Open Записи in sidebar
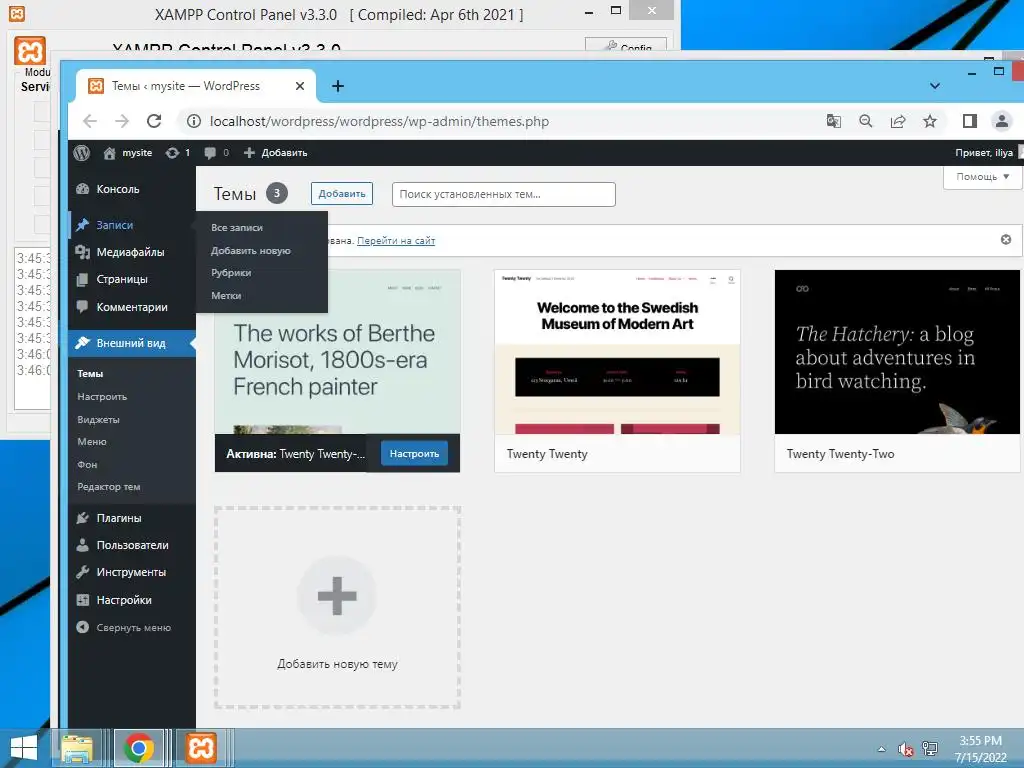 (x=132, y=225)
